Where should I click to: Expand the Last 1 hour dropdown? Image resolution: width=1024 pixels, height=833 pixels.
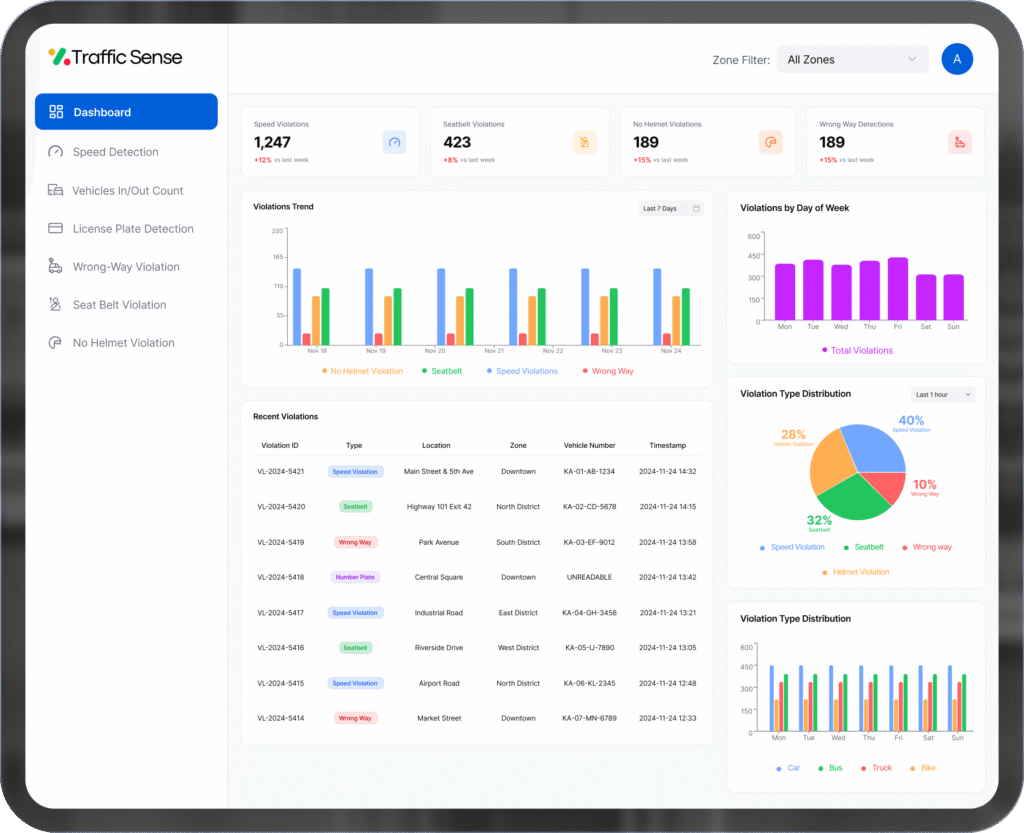[943, 395]
